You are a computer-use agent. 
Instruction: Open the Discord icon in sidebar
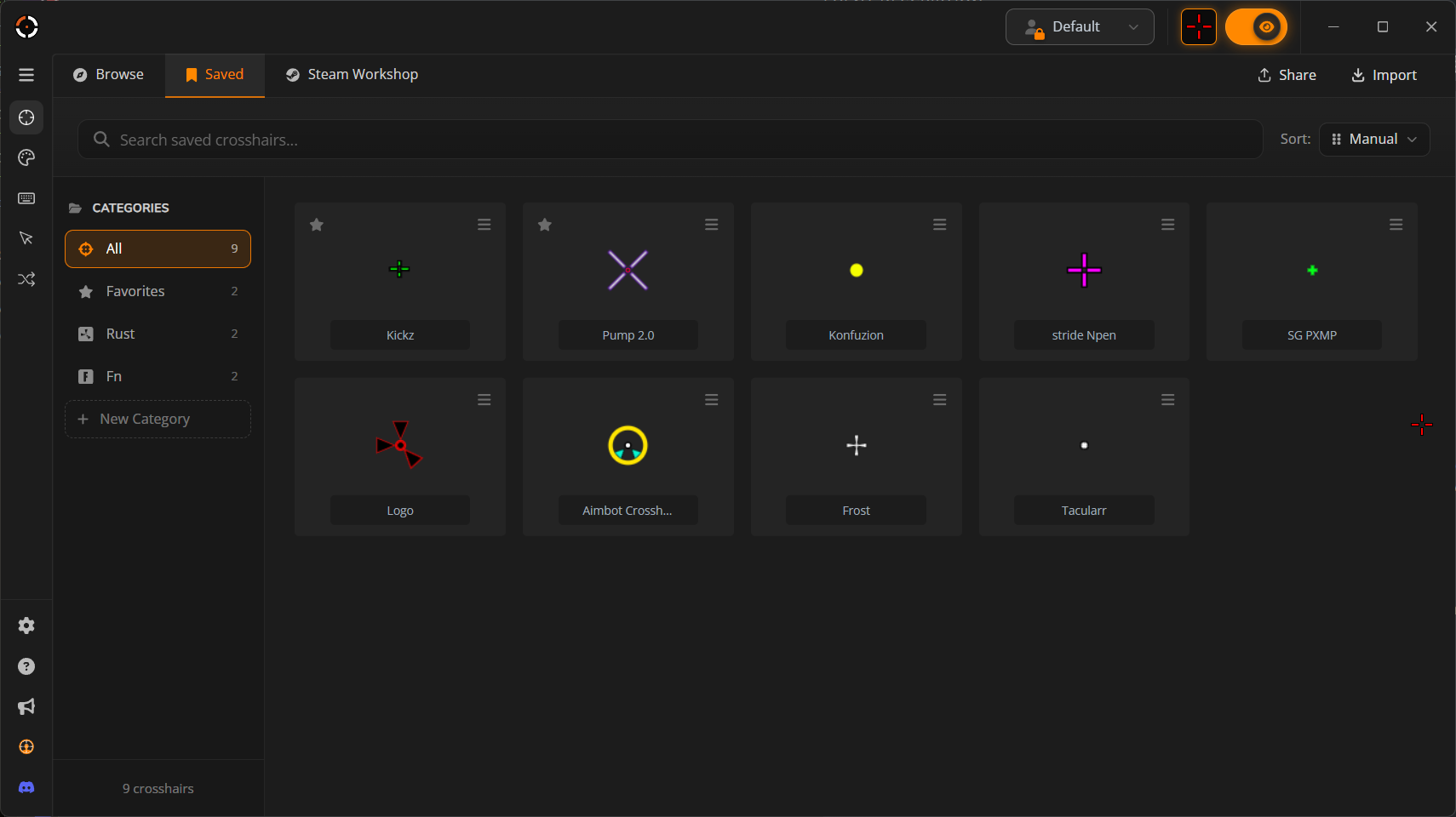[x=26, y=787]
